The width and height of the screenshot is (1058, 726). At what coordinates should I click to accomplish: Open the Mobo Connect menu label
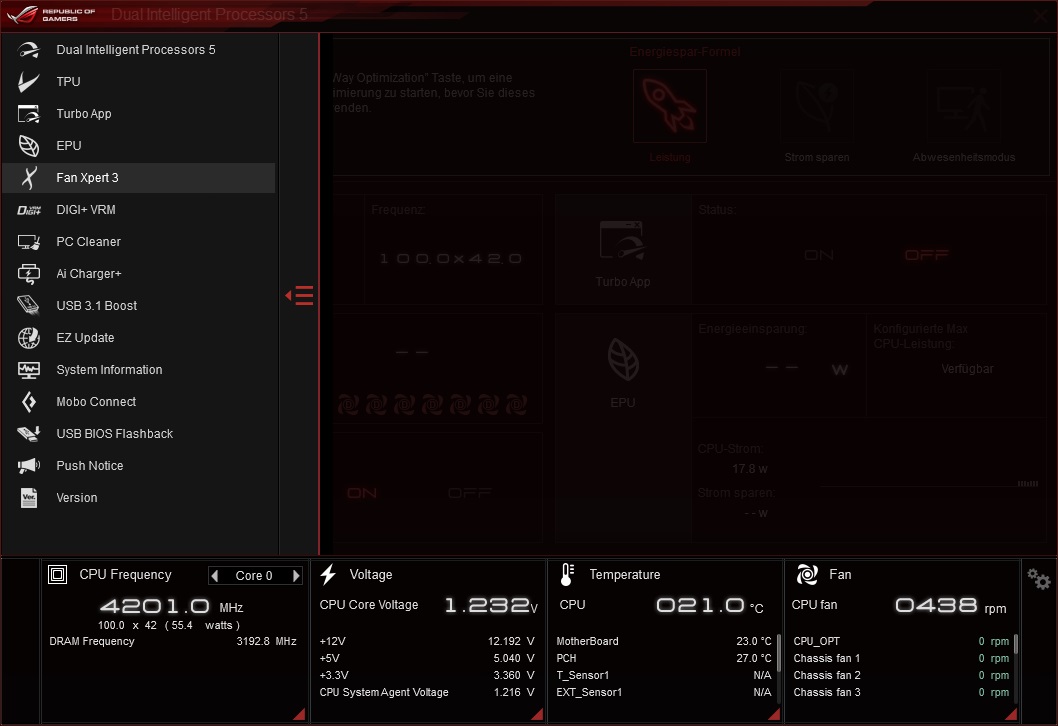click(96, 402)
